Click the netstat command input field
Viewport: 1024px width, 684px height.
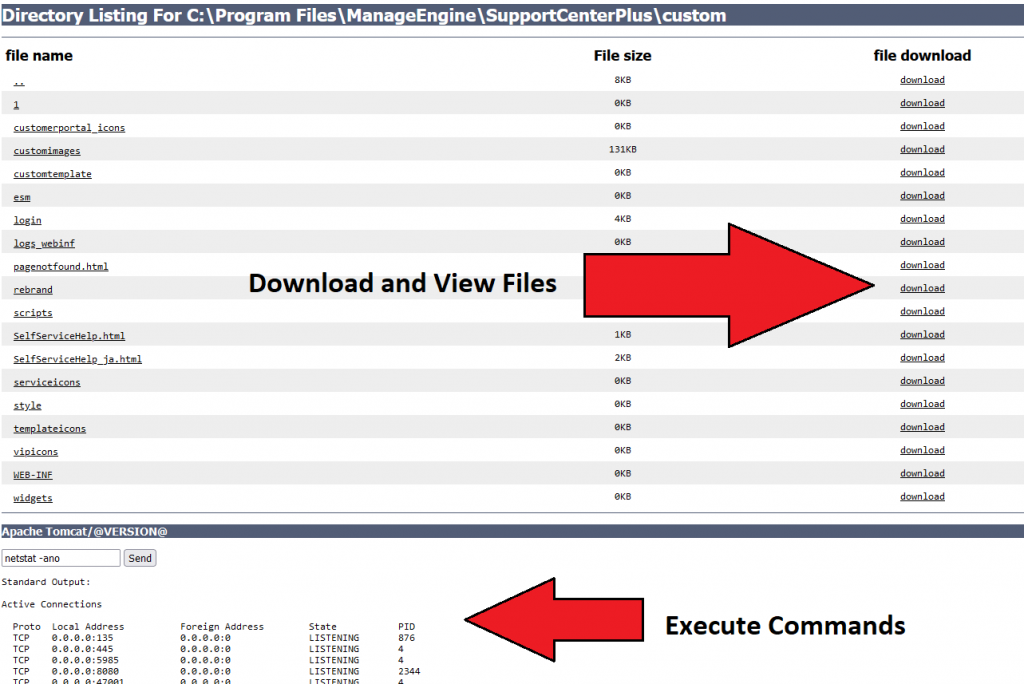[60, 558]
